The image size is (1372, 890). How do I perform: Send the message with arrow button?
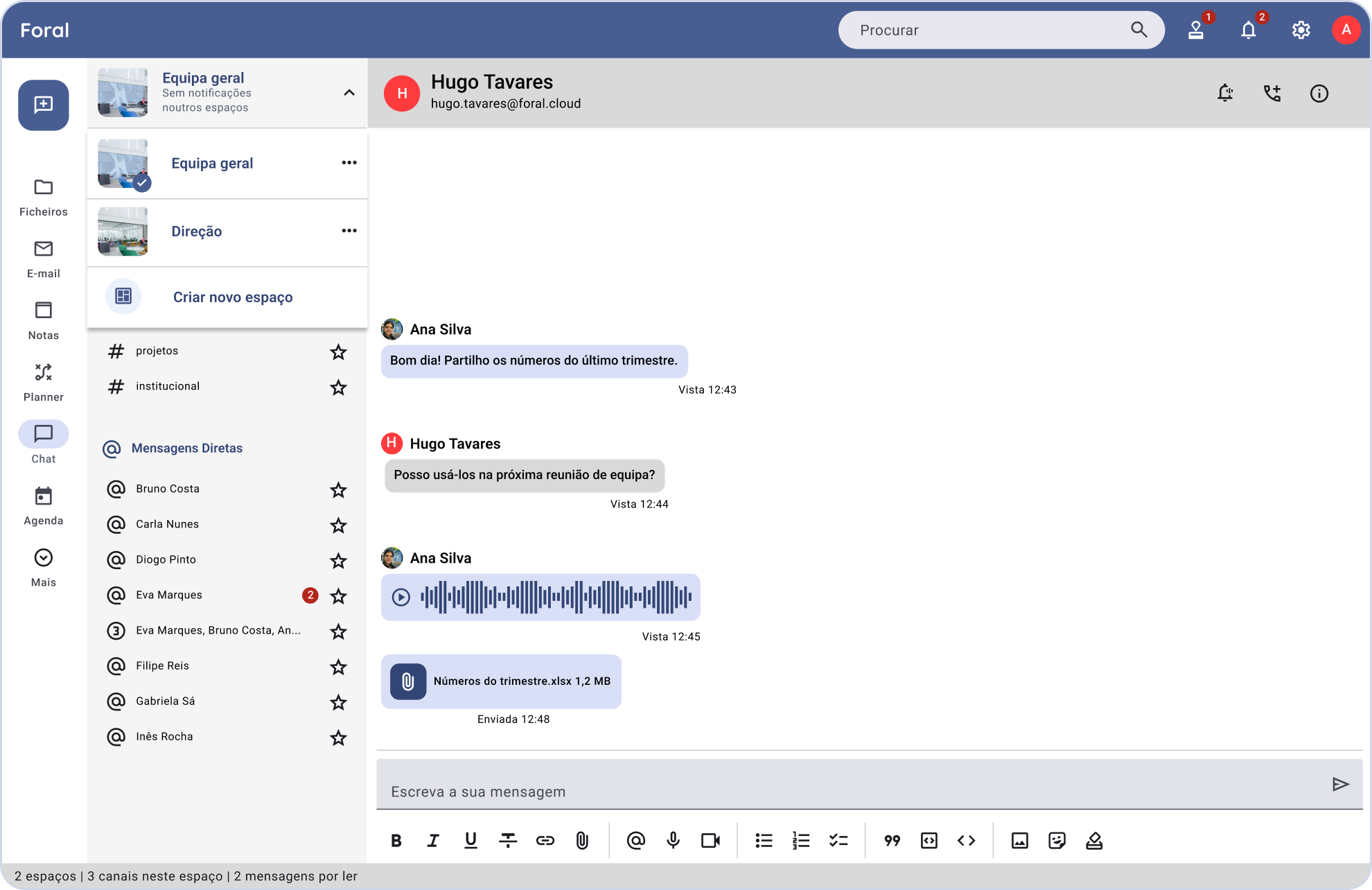(x=1341, y=784)
